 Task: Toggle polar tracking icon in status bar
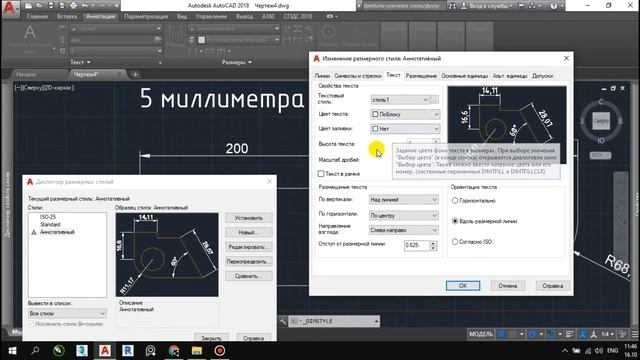tap(532, 334)
